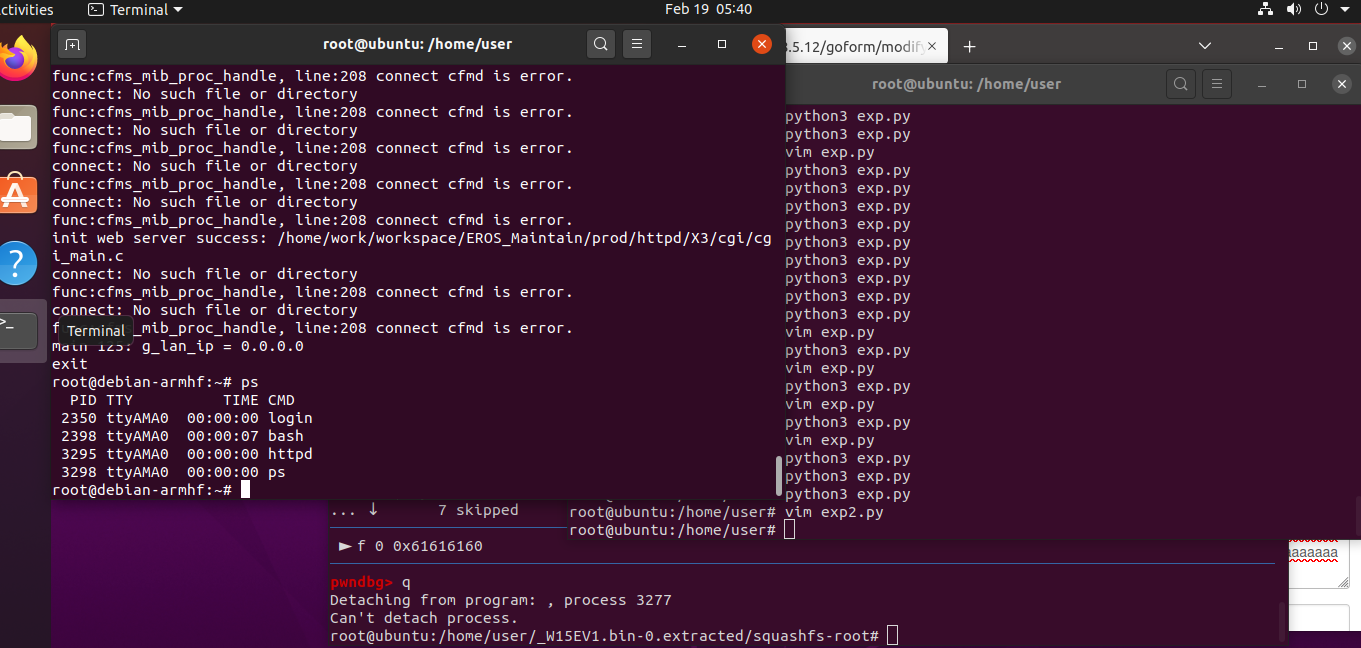The height and width of the screenshot is (648, 1361).
Task: Click 'g_lan_ip = 0.0.0.0' line
Action: (178, 346)
